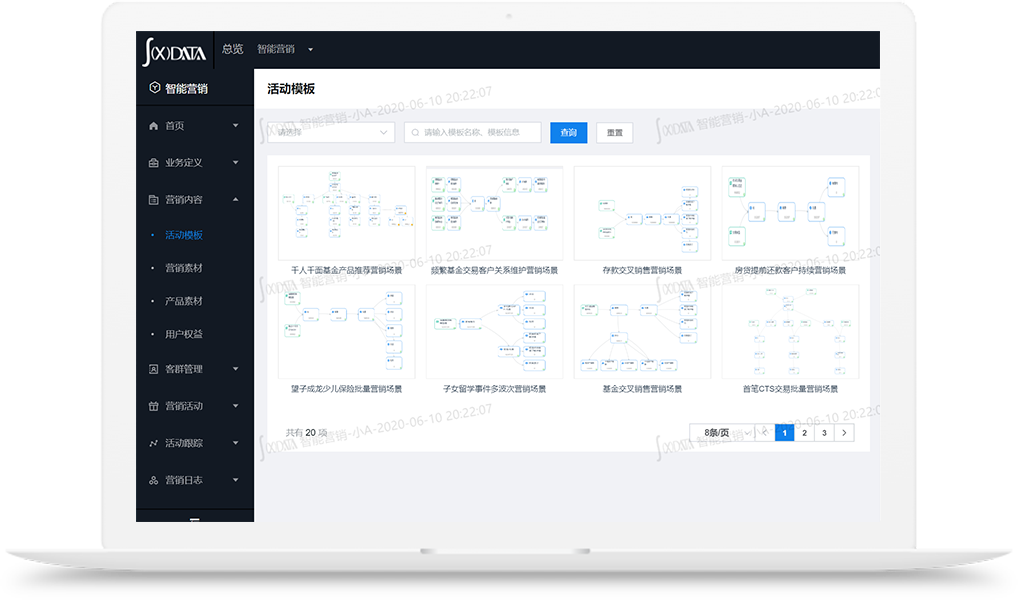Screen dimensions: 1018x600
Task: Click the 活动跟踪 tracking icon
Action: 153,443
